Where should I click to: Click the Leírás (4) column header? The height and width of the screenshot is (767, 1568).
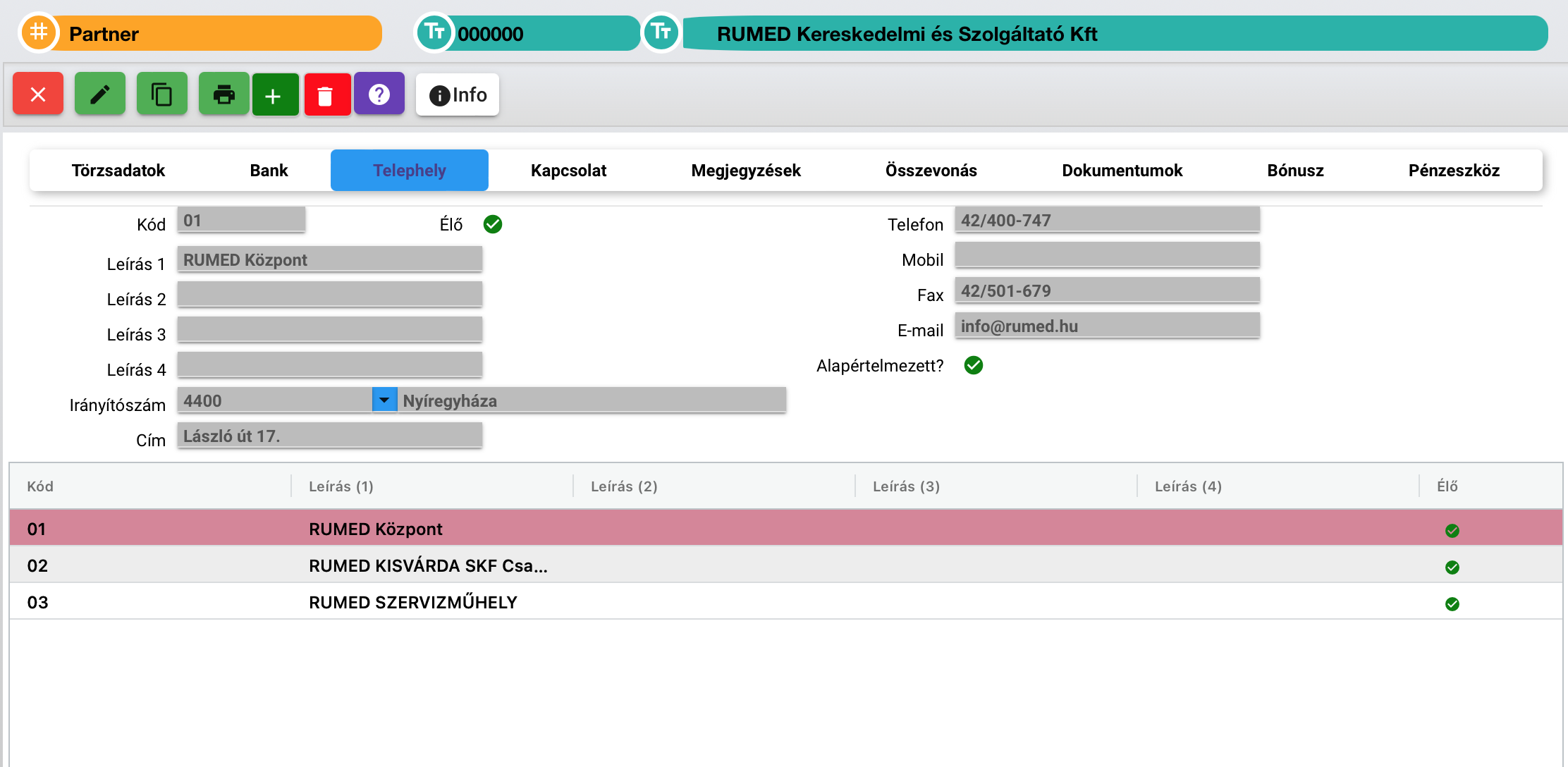point(1279,486)
